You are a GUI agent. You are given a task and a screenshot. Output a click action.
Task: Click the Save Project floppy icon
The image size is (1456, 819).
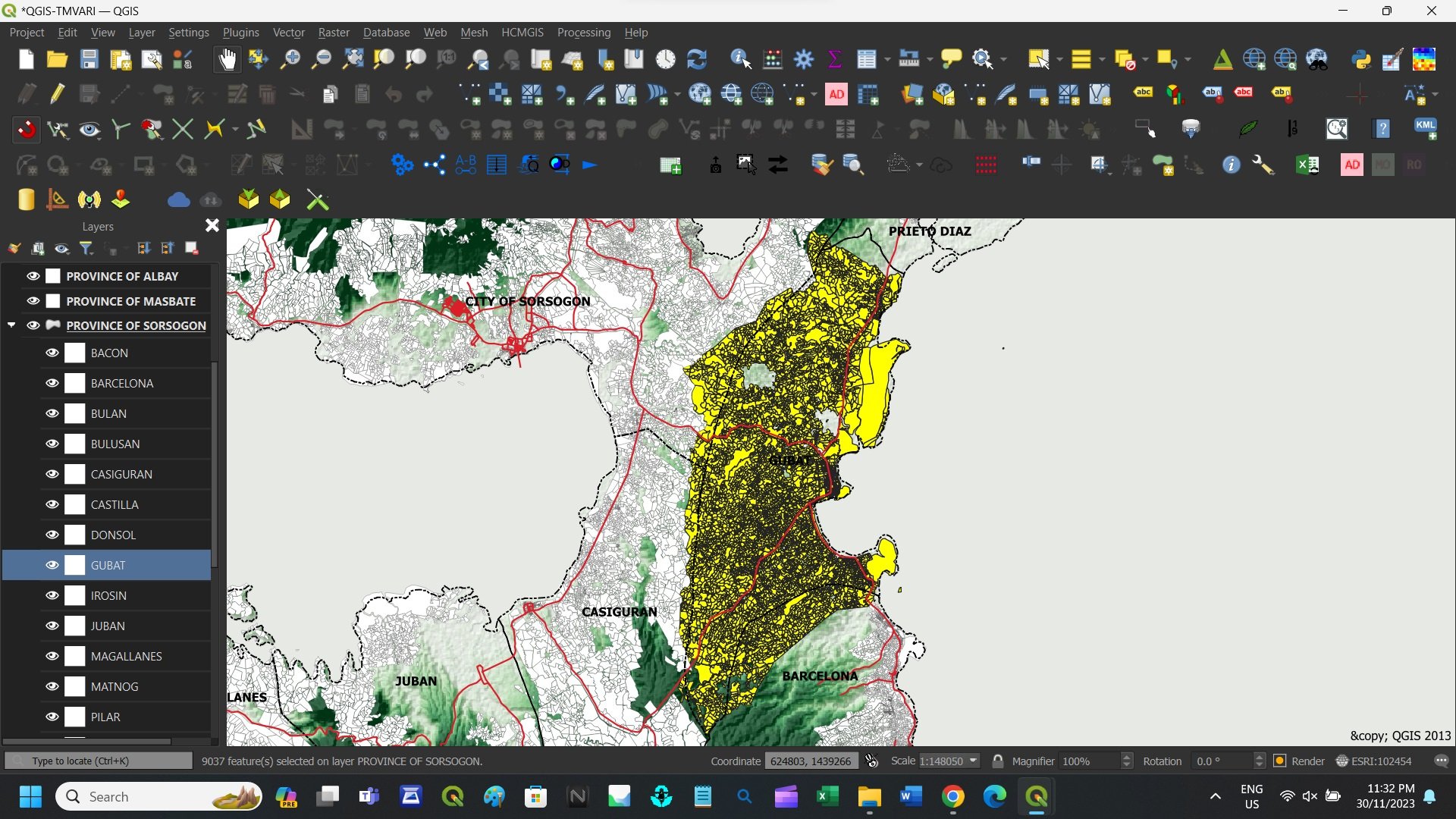point(89,59)
